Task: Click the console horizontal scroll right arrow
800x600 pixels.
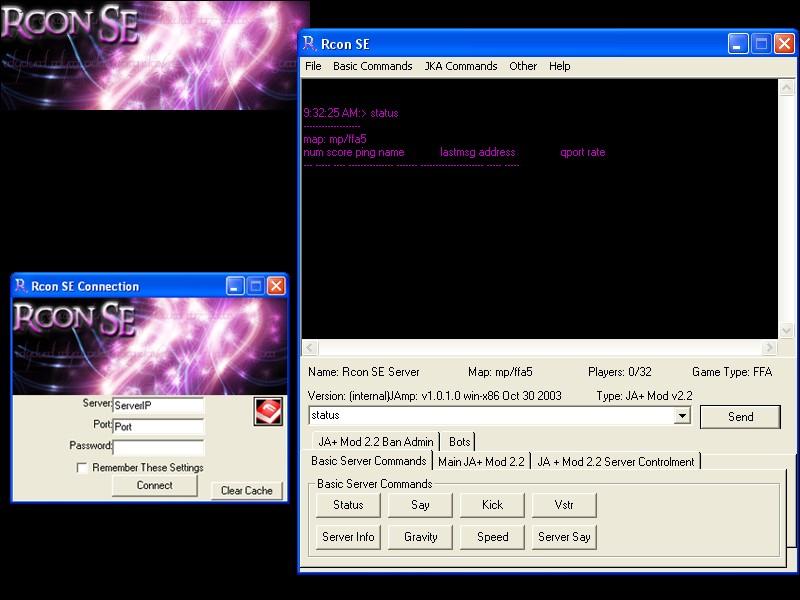Action: tap(769, 348)
